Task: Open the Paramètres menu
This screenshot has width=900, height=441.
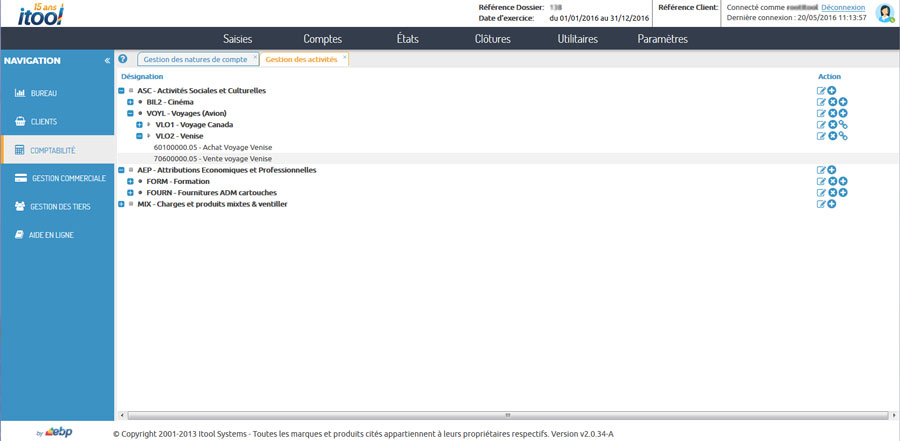Action: point(662,39)
